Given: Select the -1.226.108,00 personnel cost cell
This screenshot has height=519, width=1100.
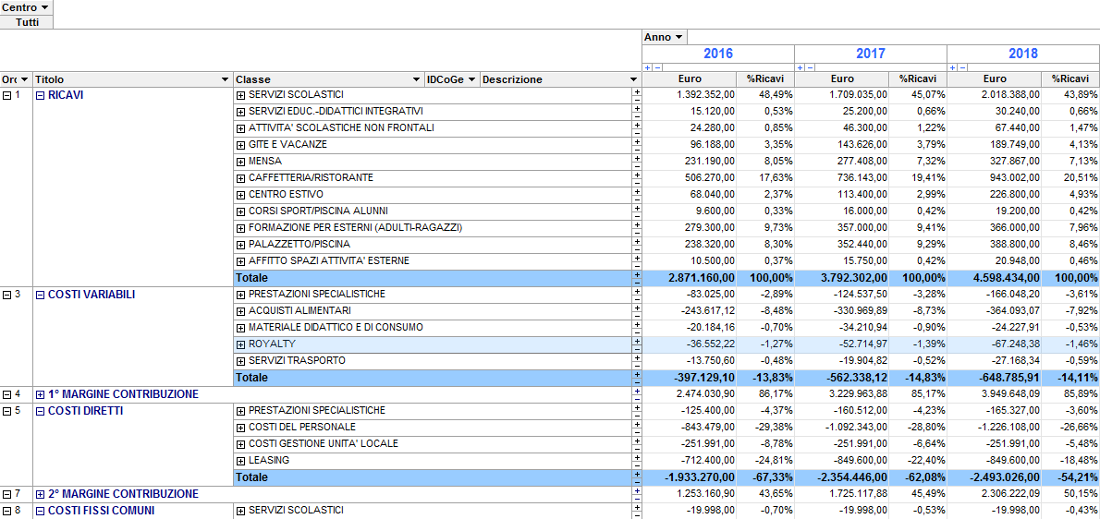Looking at the screenshot, I should pos(995,427).
